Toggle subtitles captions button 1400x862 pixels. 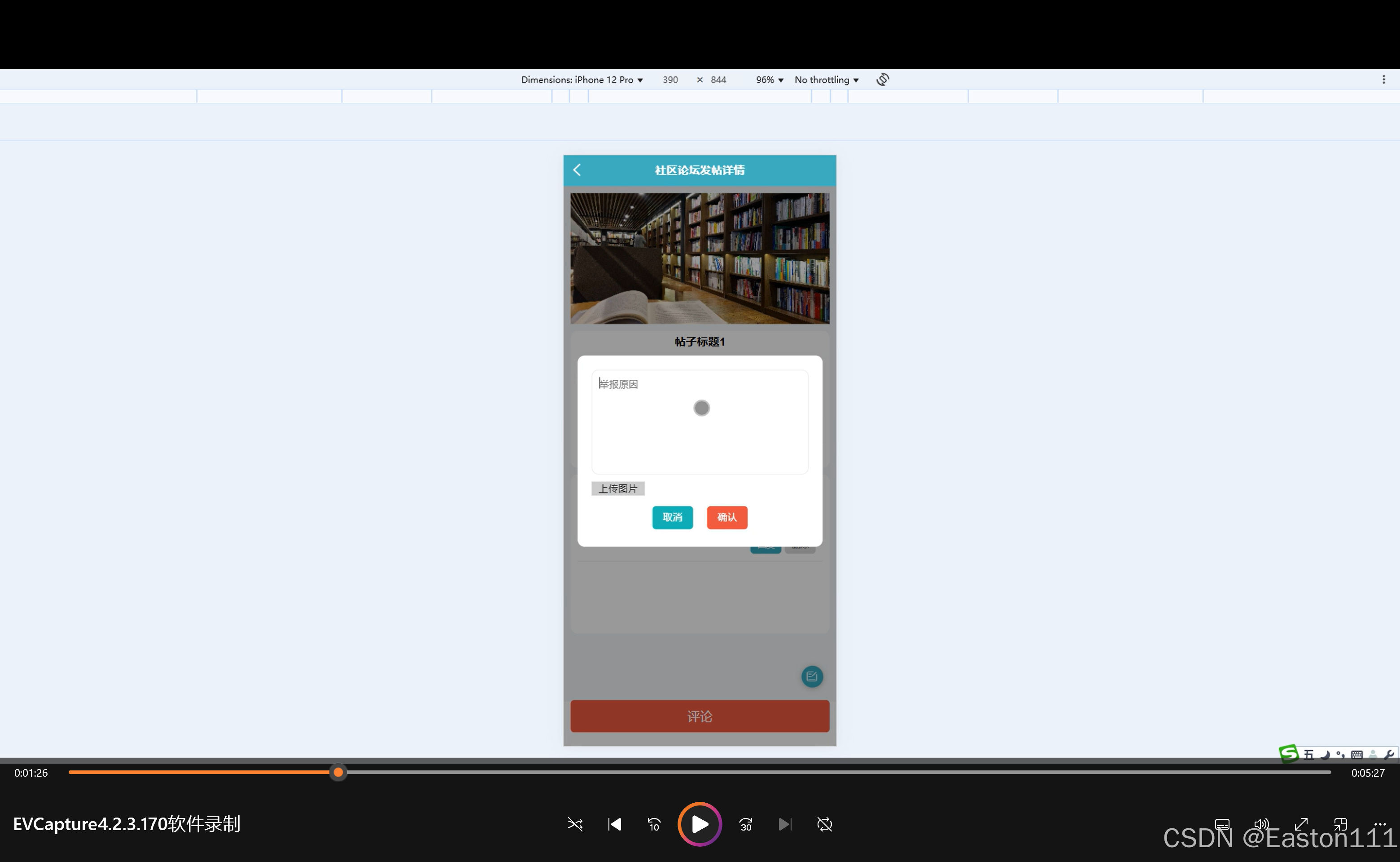click(x=1222, y=824)
